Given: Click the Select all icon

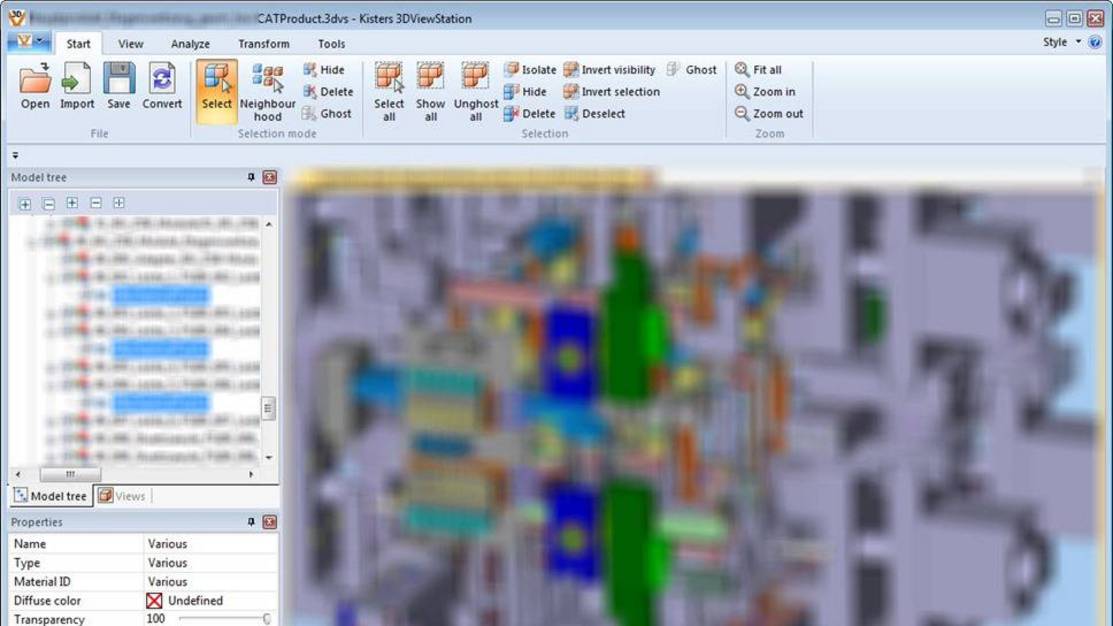Looking at the screenshot, I should pos(389,92).
